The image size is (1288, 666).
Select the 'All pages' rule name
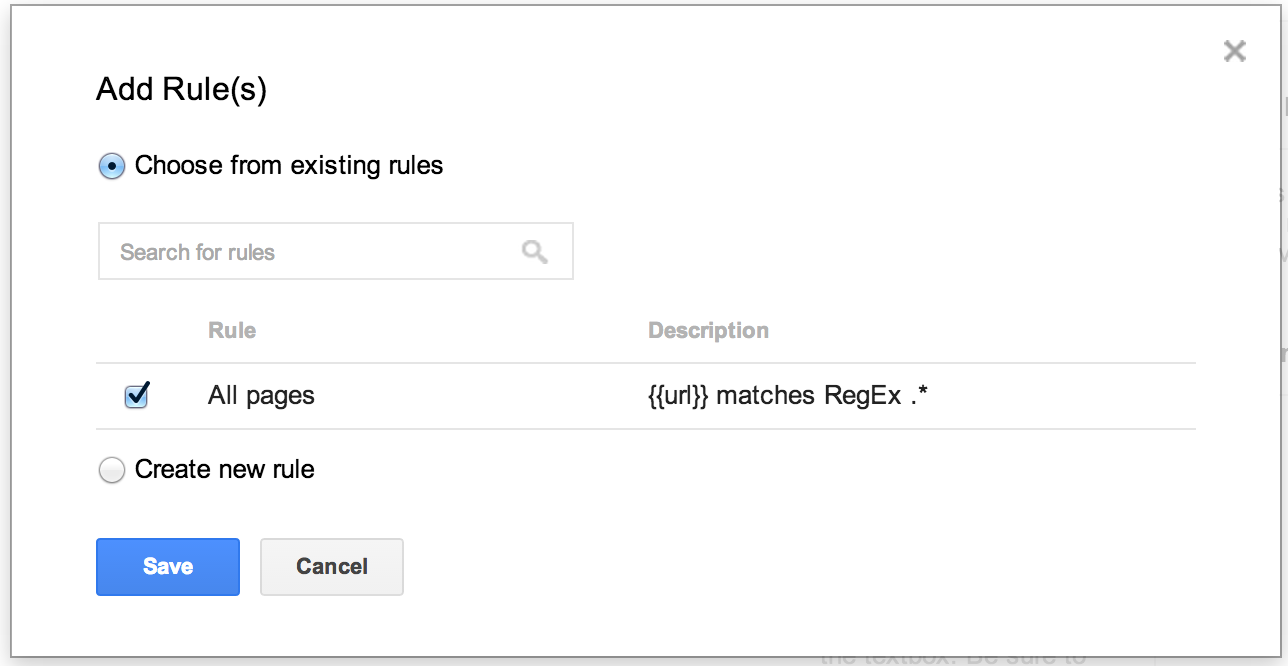[261, 396]
